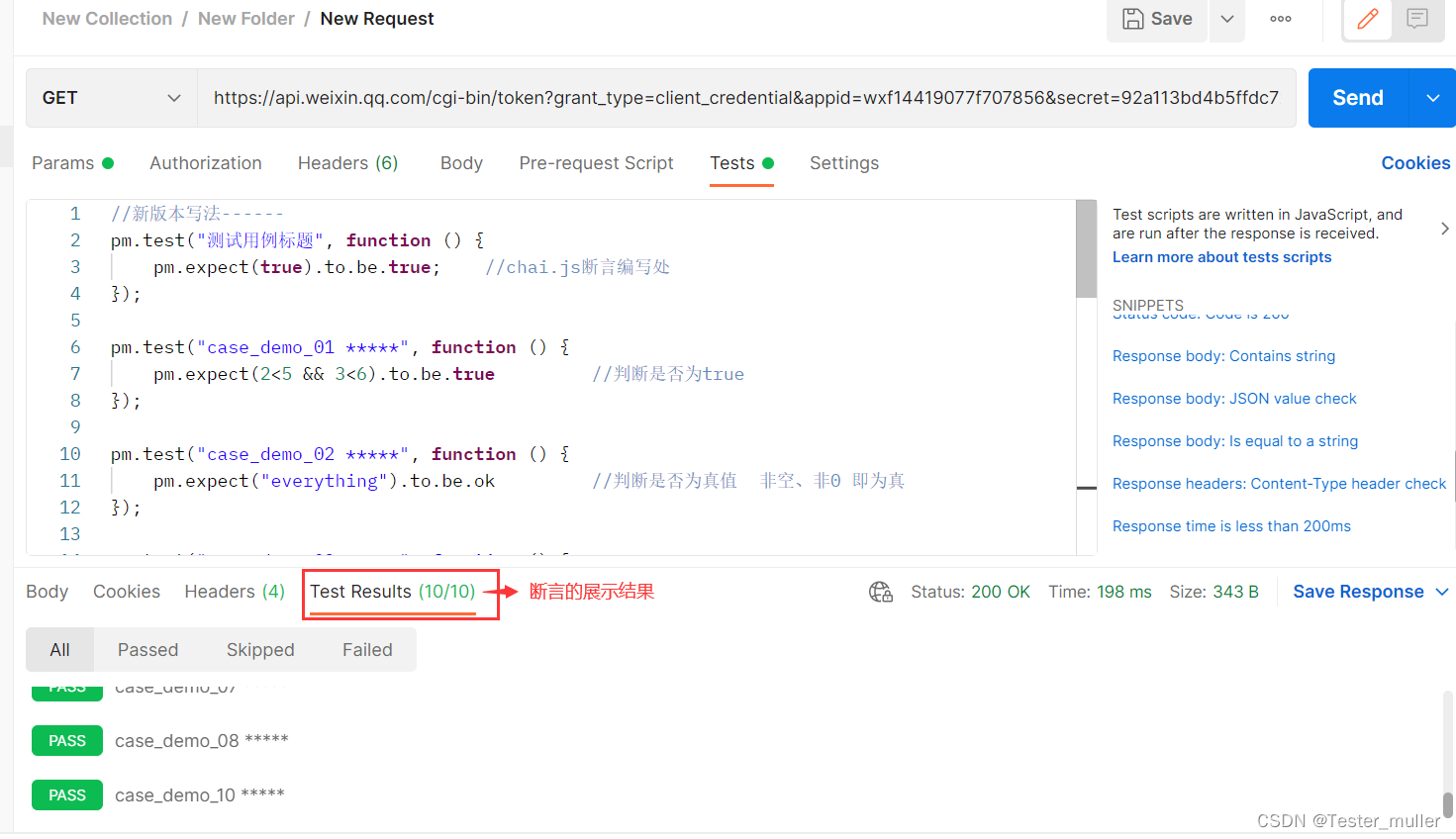Open the GET method dropdown
1456x839 pixels.
point(111,98)
